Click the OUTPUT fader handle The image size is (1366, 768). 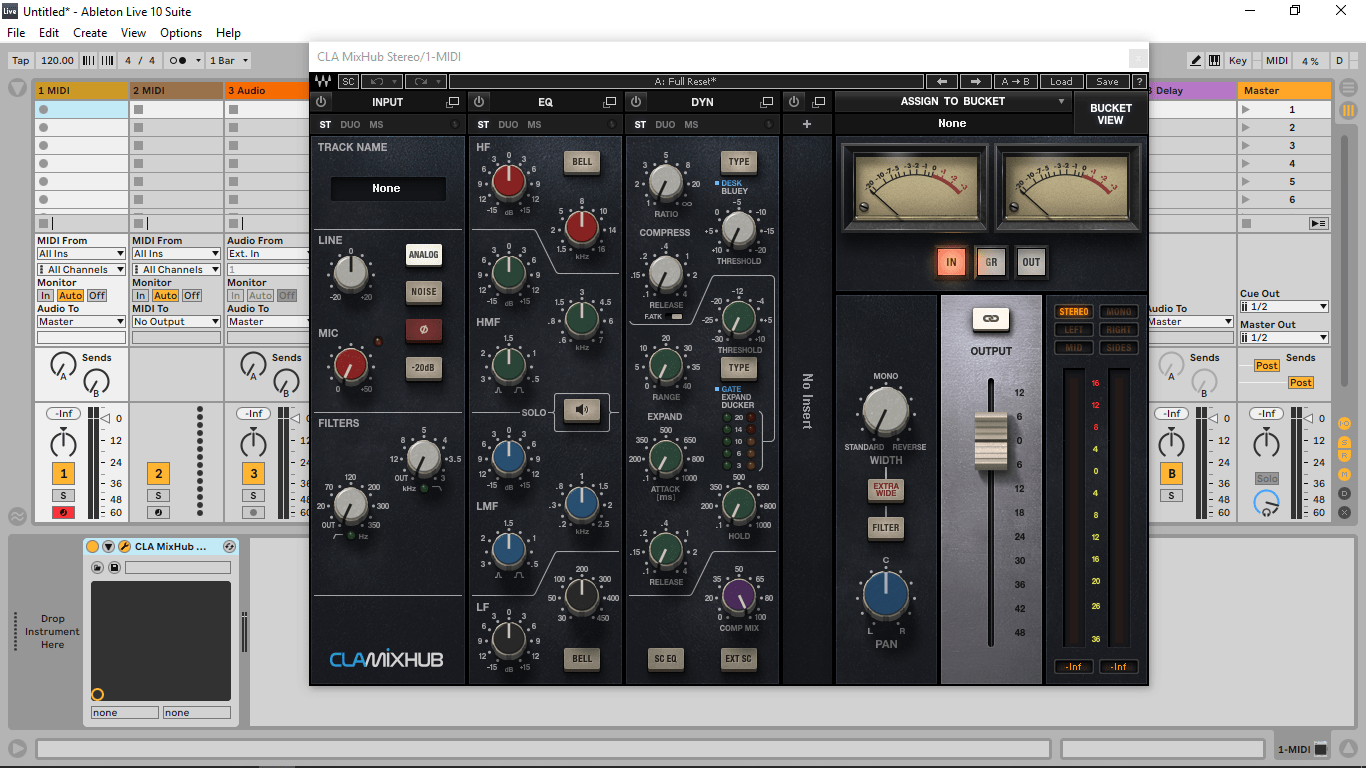tap(991, 441)
